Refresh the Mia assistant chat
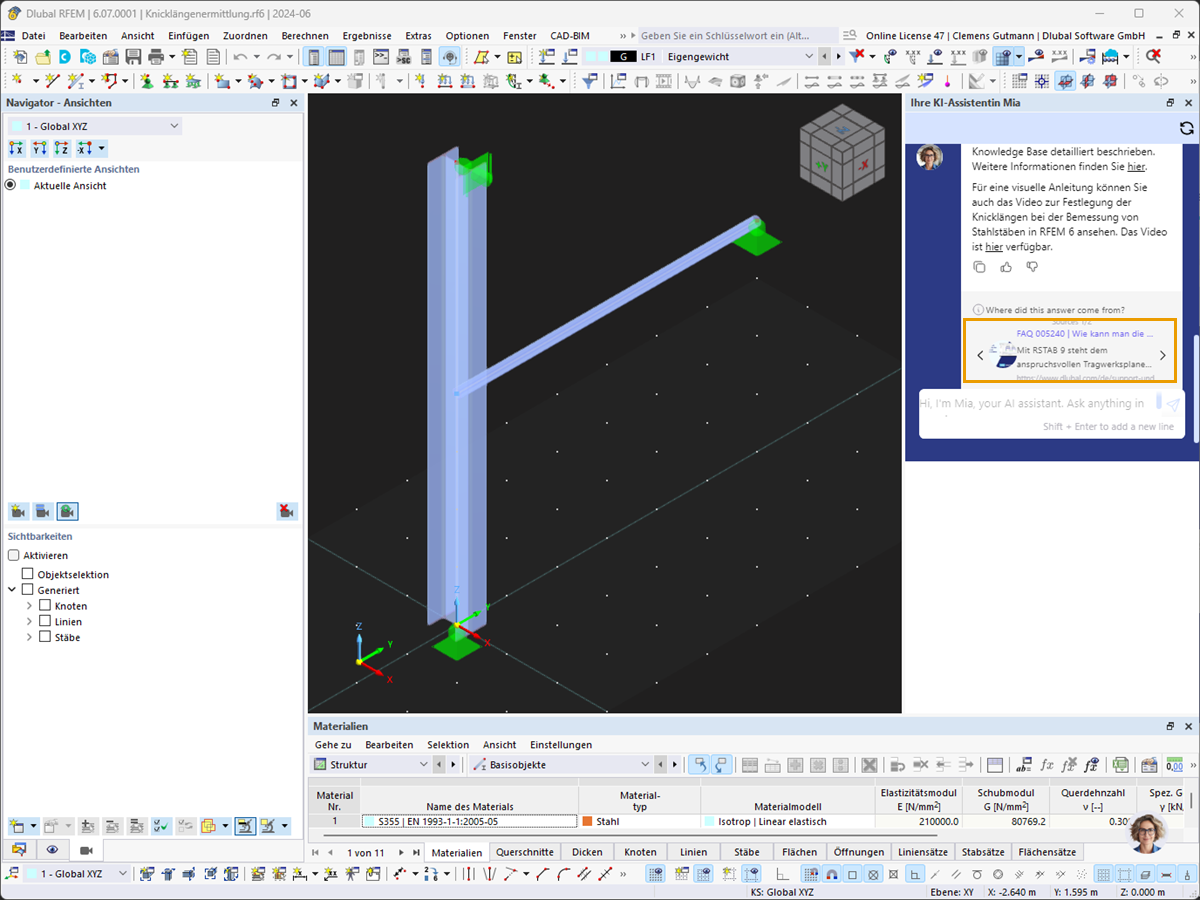 tap(1186, 128)
